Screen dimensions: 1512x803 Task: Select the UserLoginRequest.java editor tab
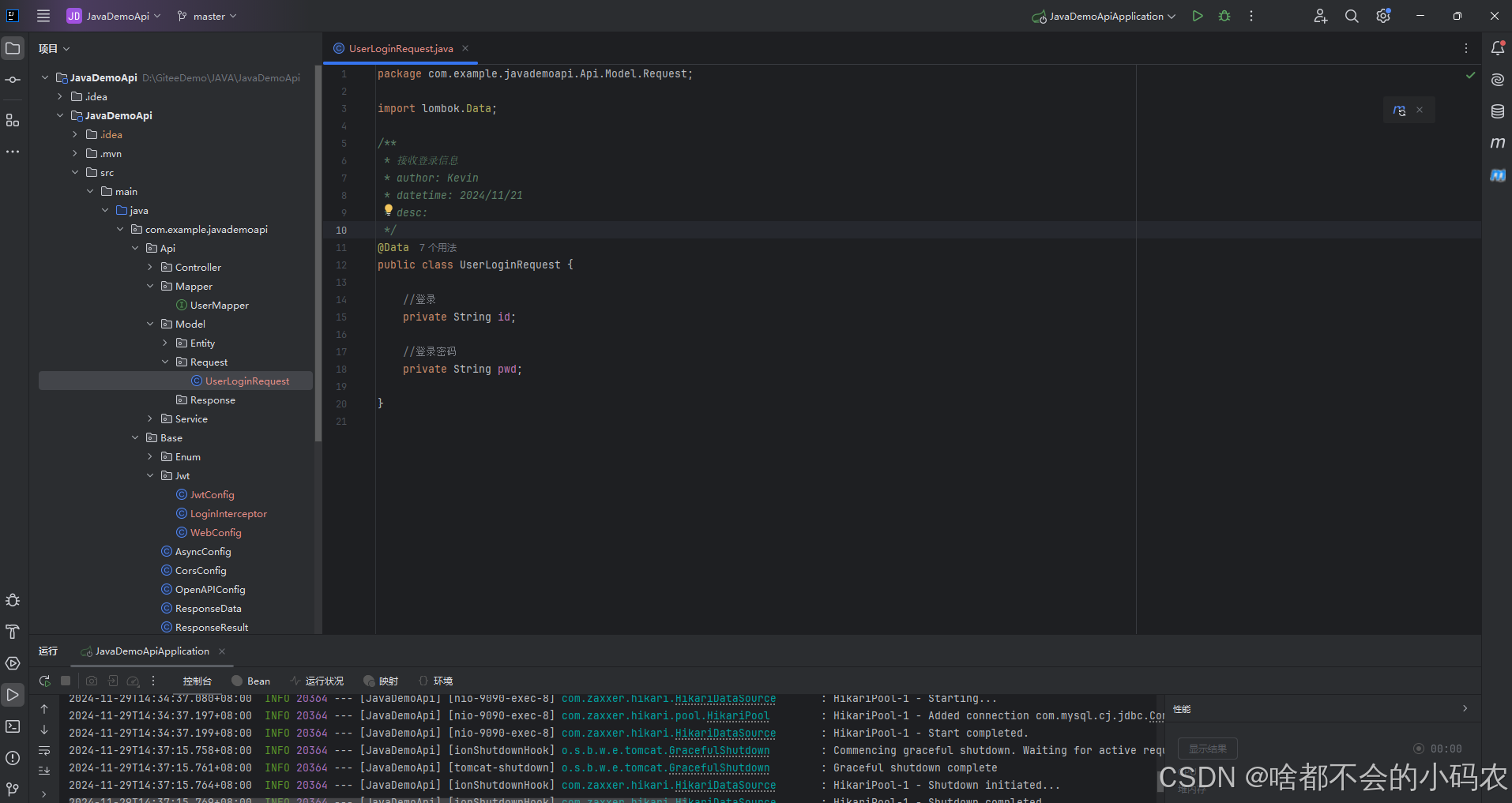coord(401,48)
